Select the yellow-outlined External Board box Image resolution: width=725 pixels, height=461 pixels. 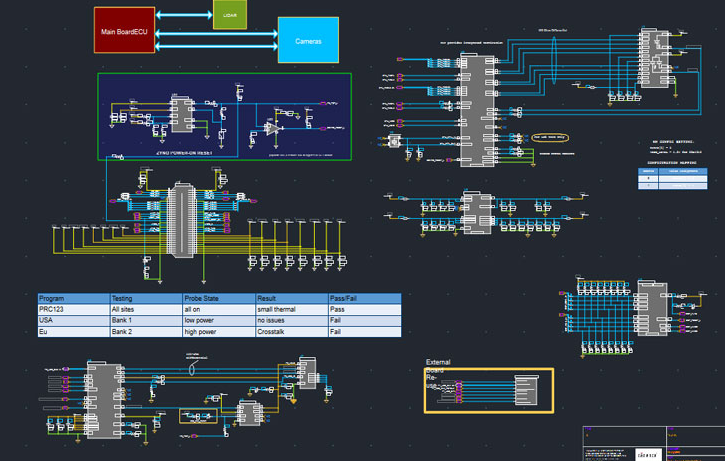[x=488, y=391]
